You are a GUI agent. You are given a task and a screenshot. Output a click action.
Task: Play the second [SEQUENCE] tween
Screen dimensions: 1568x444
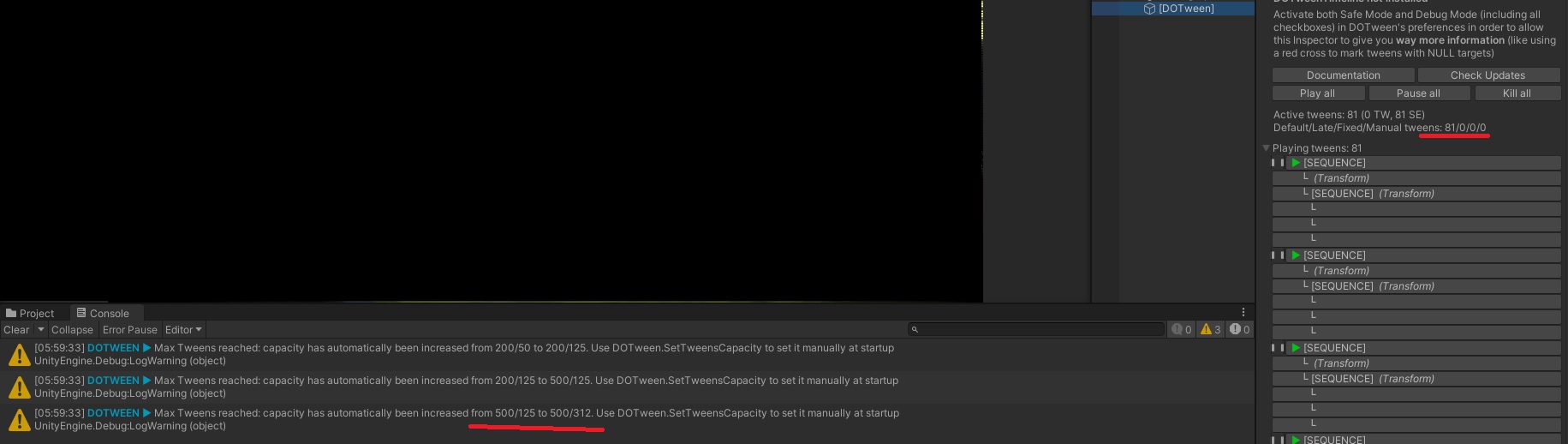(x=1296, y=255)
